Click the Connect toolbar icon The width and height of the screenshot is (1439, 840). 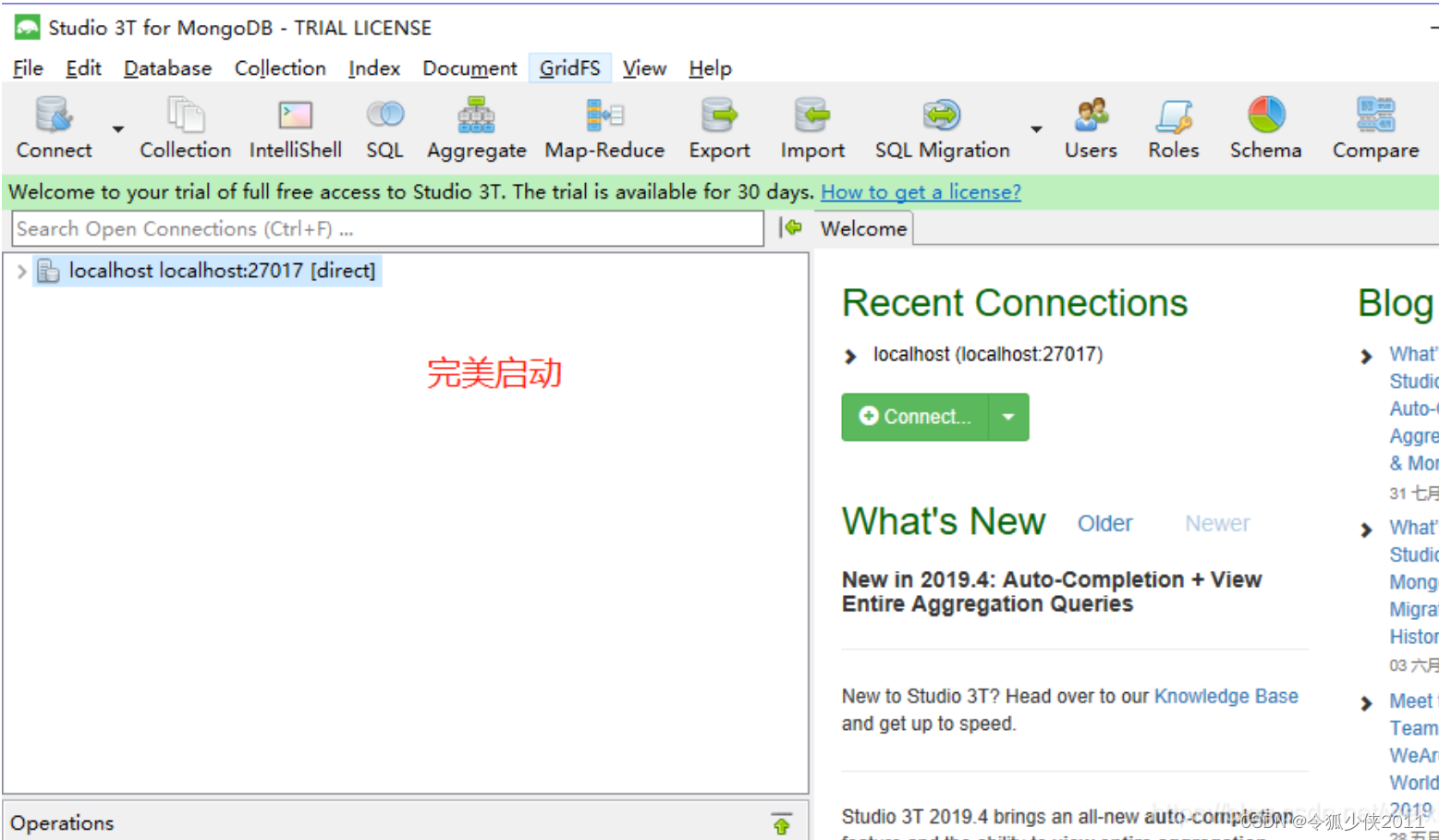(x=54, y=116)
